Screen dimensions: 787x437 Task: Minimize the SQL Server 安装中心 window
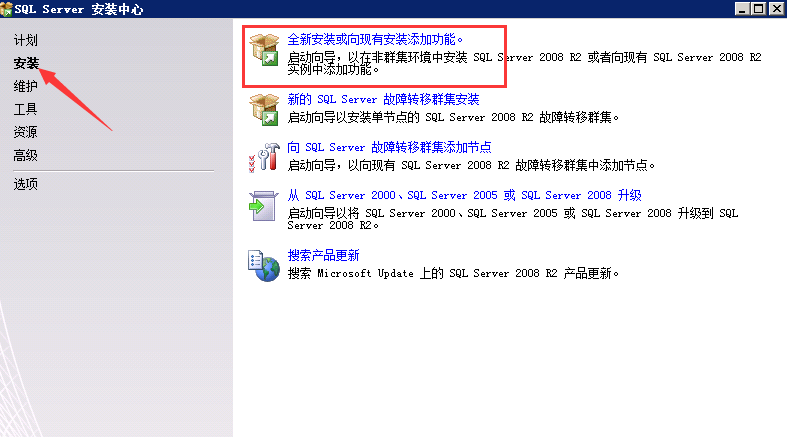point(743,9)
